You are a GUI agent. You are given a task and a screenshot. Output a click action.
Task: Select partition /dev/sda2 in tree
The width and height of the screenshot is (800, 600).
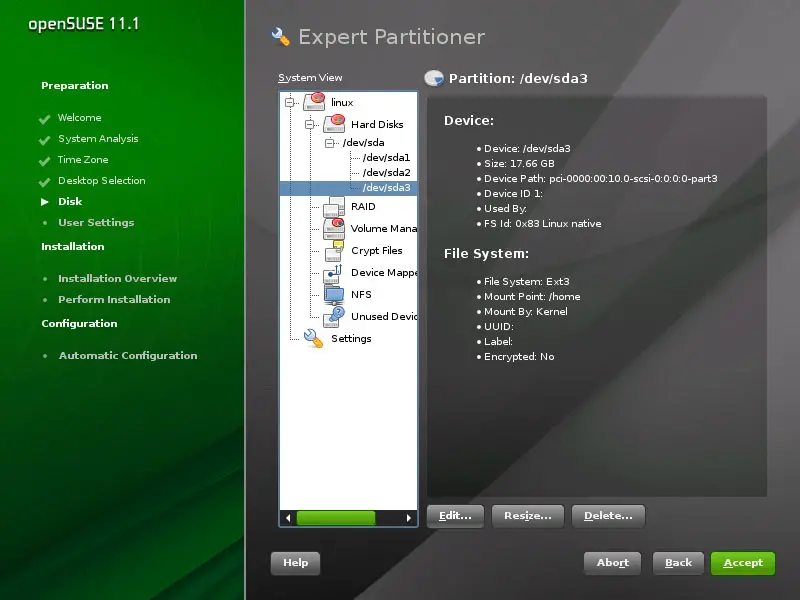[386, 172]
